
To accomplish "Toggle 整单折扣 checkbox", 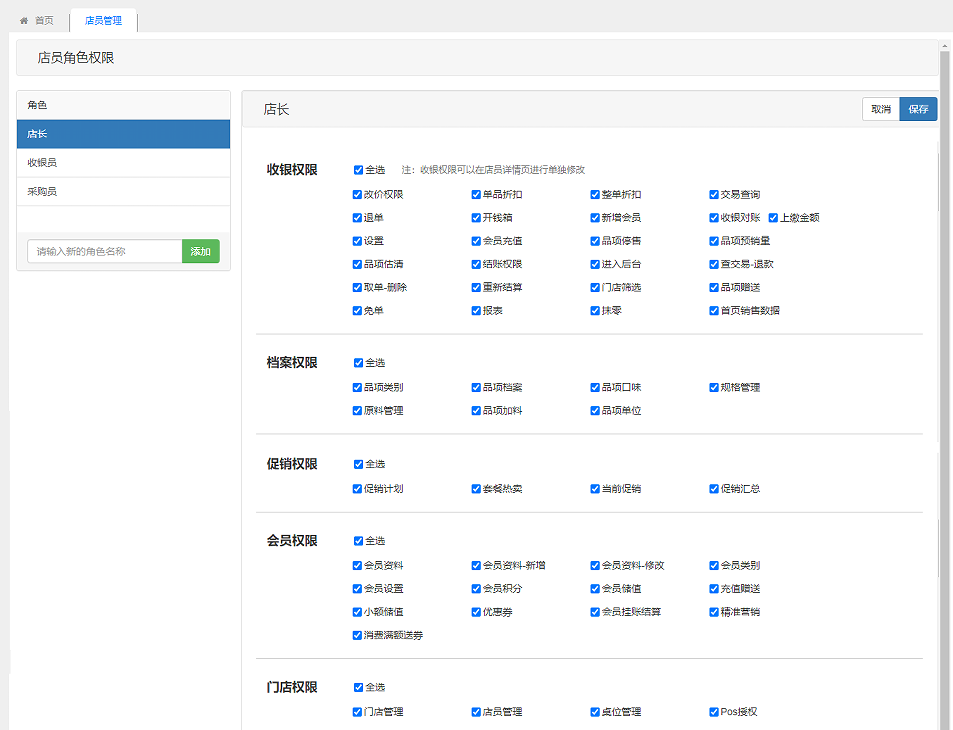I will [x=595, y=195].
